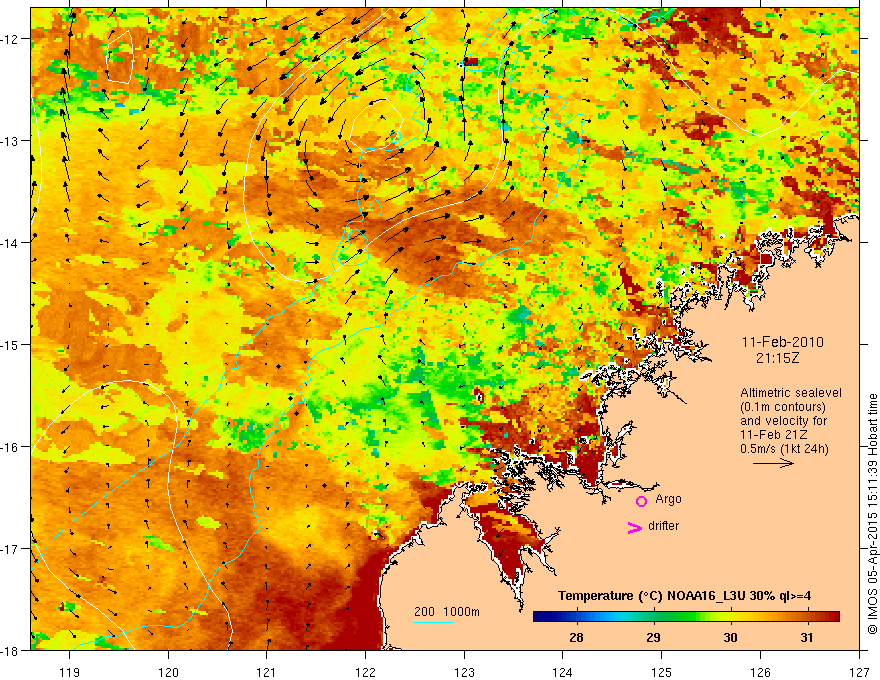Screen dimensions: 880x680
Task: Click longitude axis label 119
Action: 69,672
